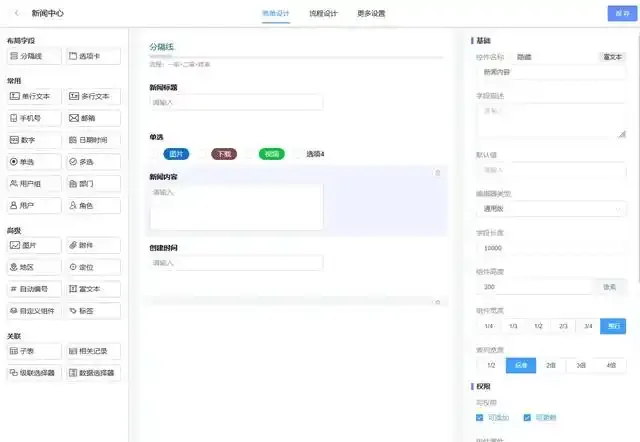Switch to the 表单设计 tab
The image size is (640, 442).
pos(276,13)
